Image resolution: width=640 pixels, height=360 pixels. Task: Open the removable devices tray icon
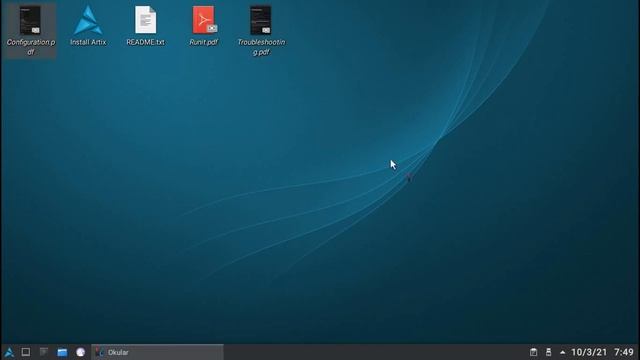pyautogui.click(x=548, y=352)
